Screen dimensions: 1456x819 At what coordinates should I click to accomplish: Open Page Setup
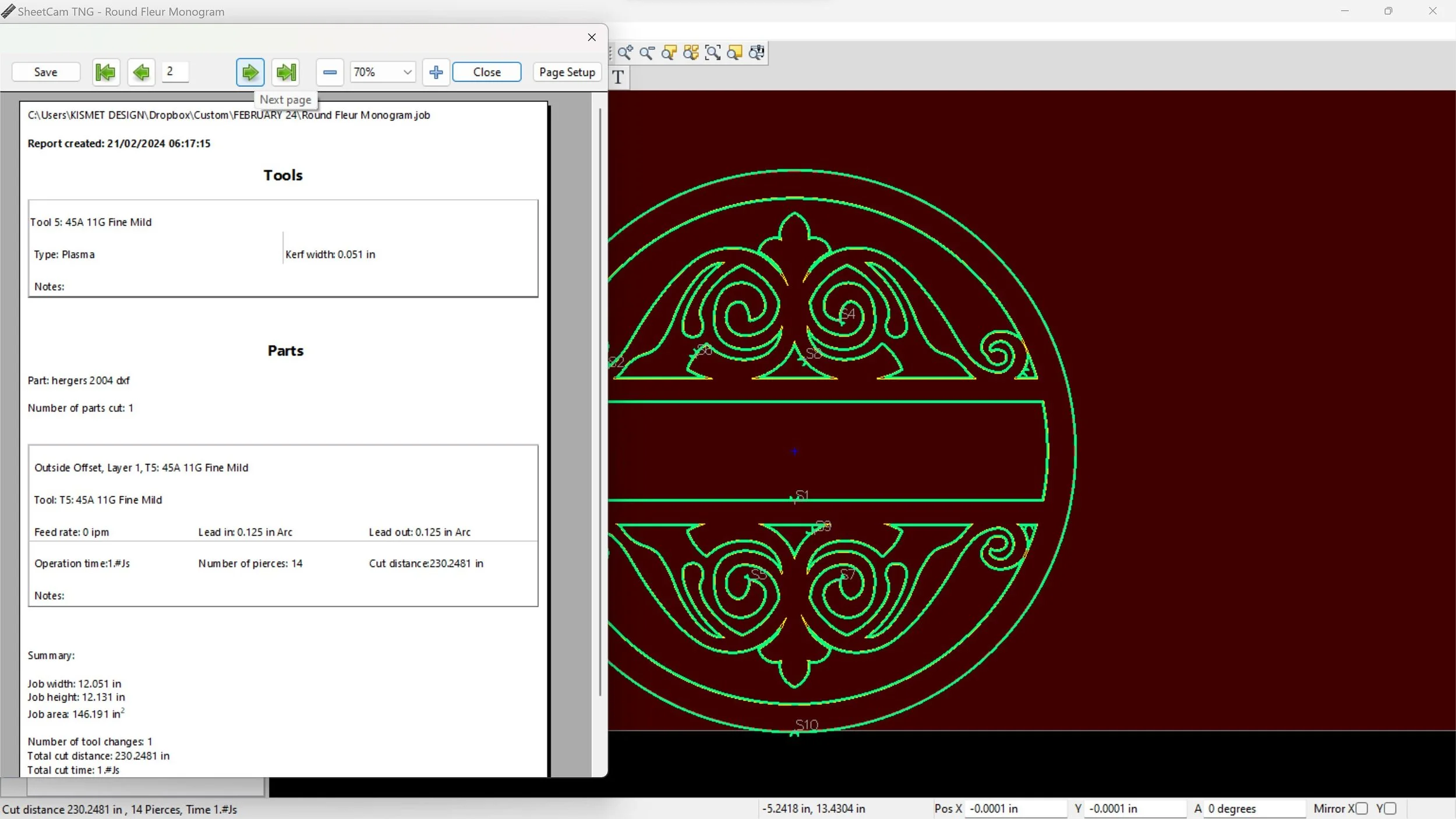(x=567, y=72)
